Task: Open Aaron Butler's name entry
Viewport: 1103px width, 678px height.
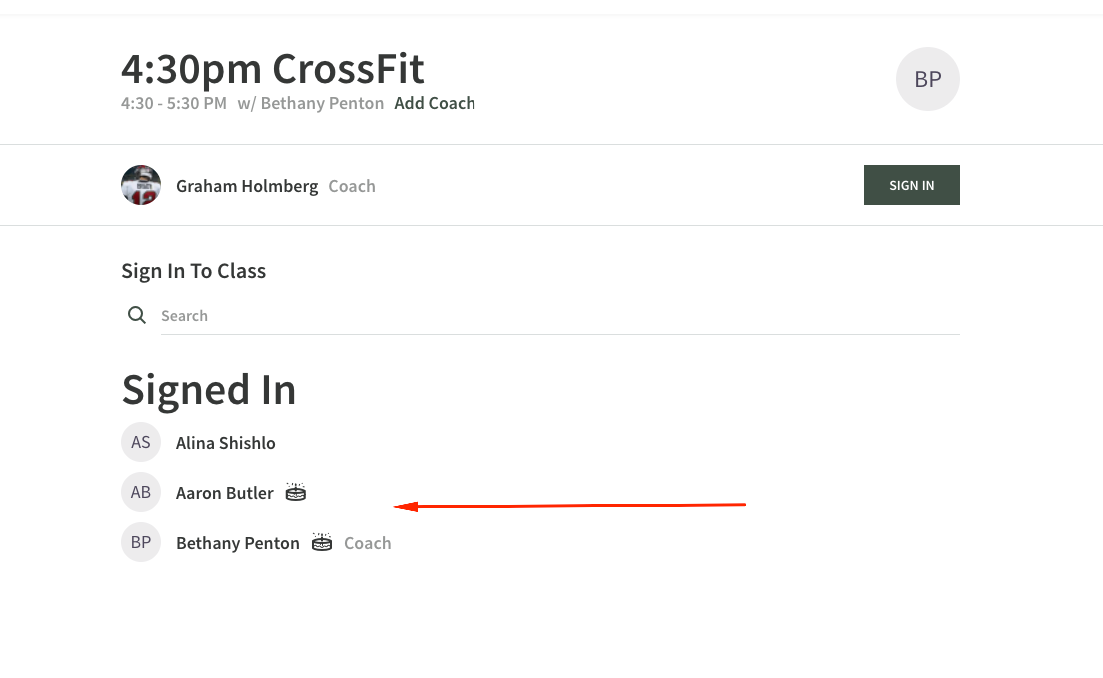Action: (224, 493)
